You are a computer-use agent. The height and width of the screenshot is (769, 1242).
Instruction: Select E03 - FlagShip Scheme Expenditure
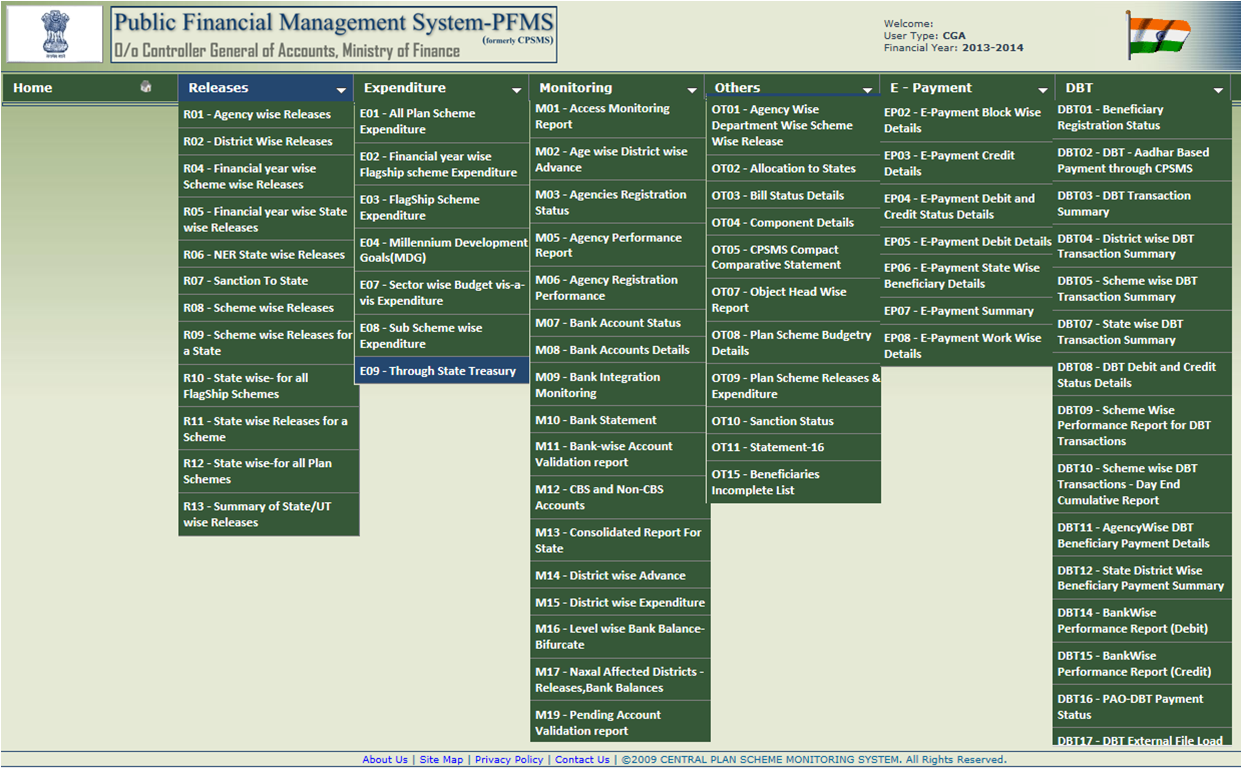pos(442,208)
